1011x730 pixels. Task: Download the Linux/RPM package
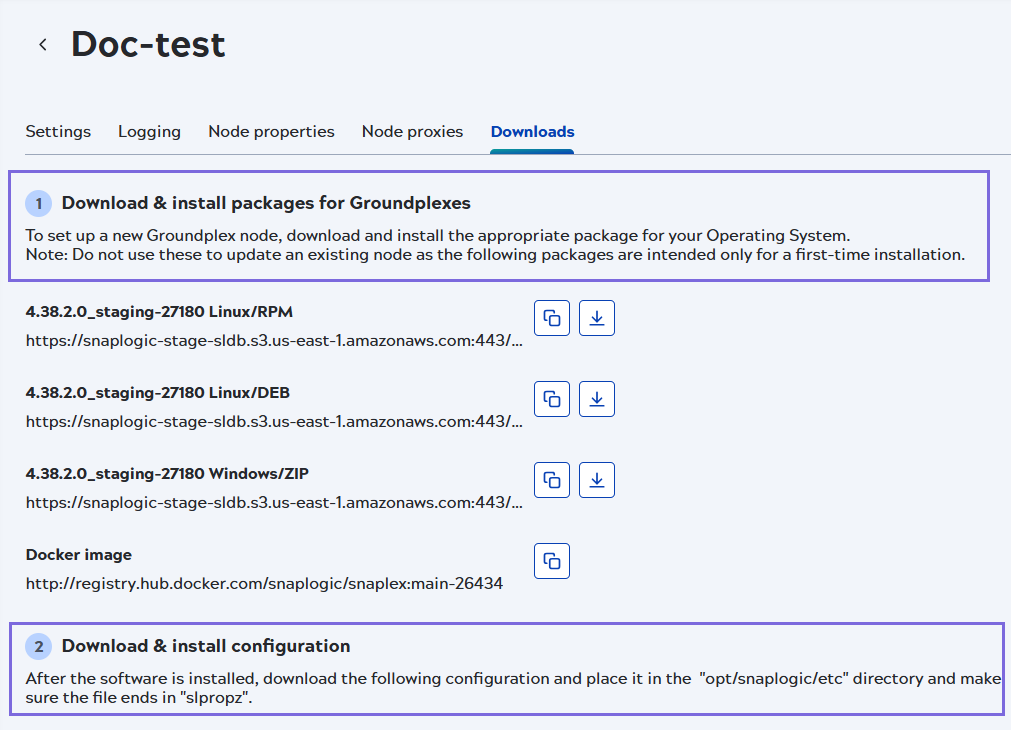pos(597,318)
